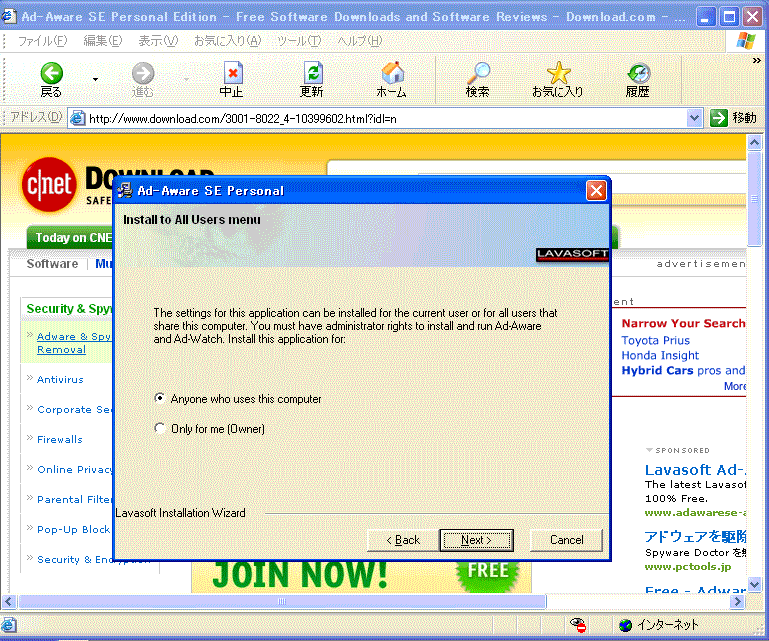
Task: Expand the toolbar overflow chevron
Action: pyautogui.click(x=756, y=60)
